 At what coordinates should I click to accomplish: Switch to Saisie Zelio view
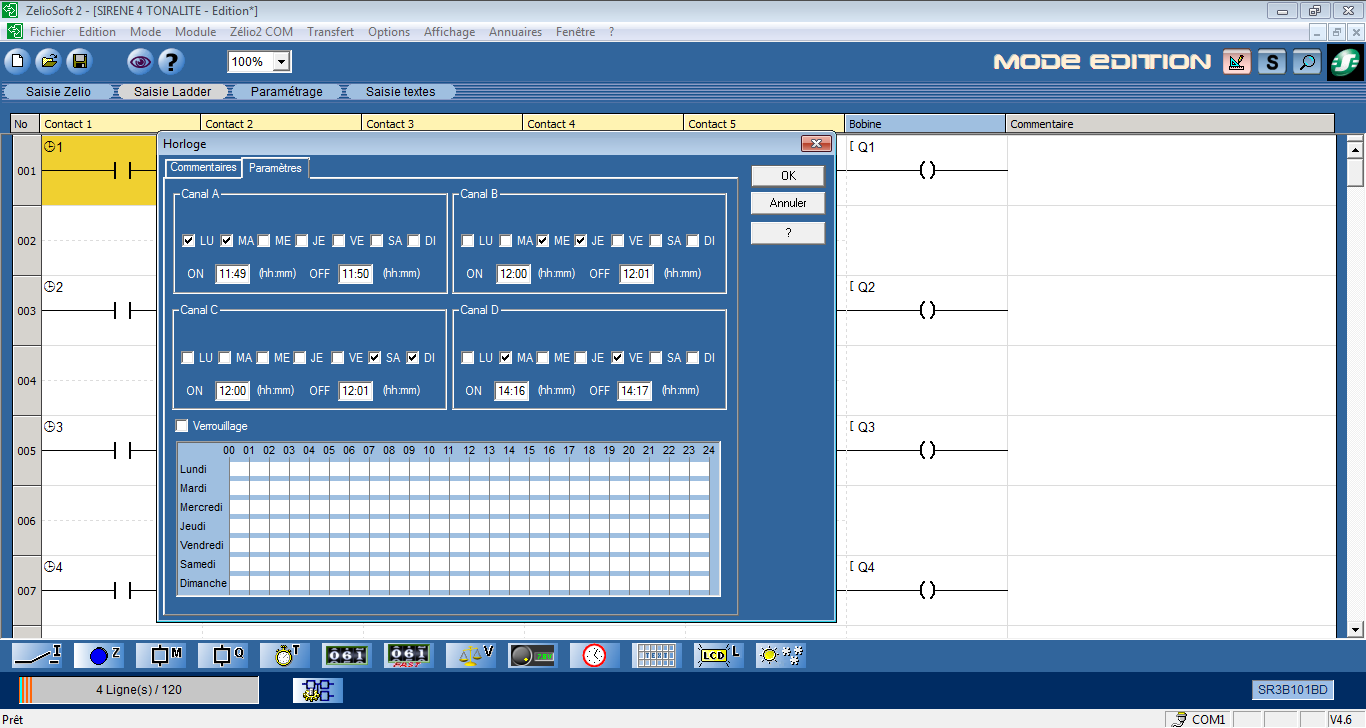click(58, 92)
